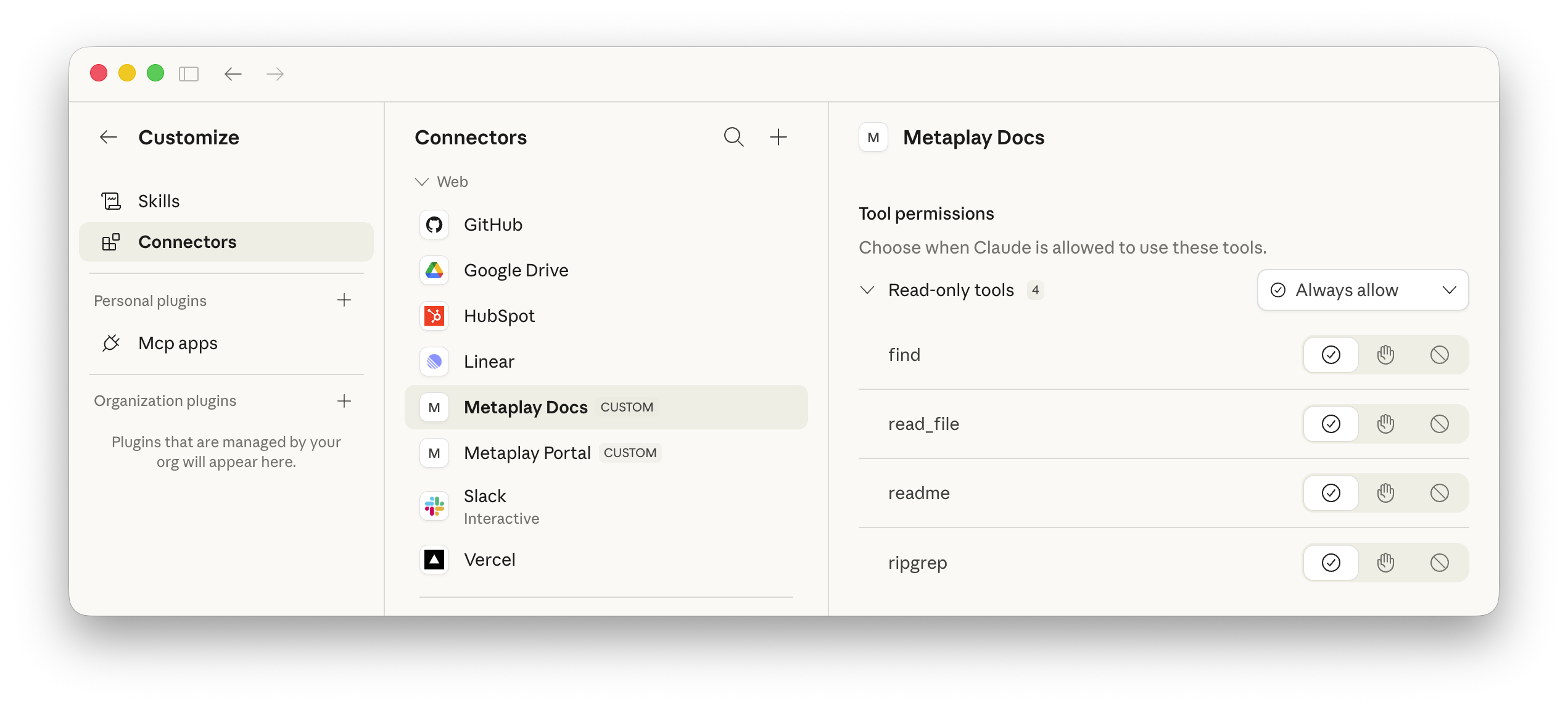Screen dimensions: 1568x707
Task: Click the Slack connector icon
Action: (x=434, y=506)
